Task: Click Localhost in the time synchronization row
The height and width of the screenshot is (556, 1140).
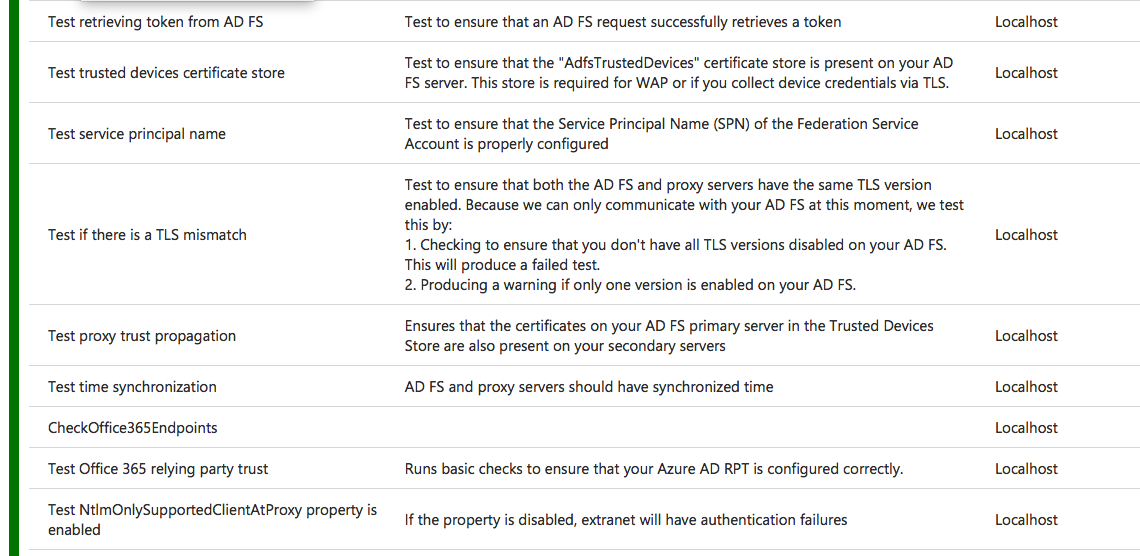Action: 1026,387
